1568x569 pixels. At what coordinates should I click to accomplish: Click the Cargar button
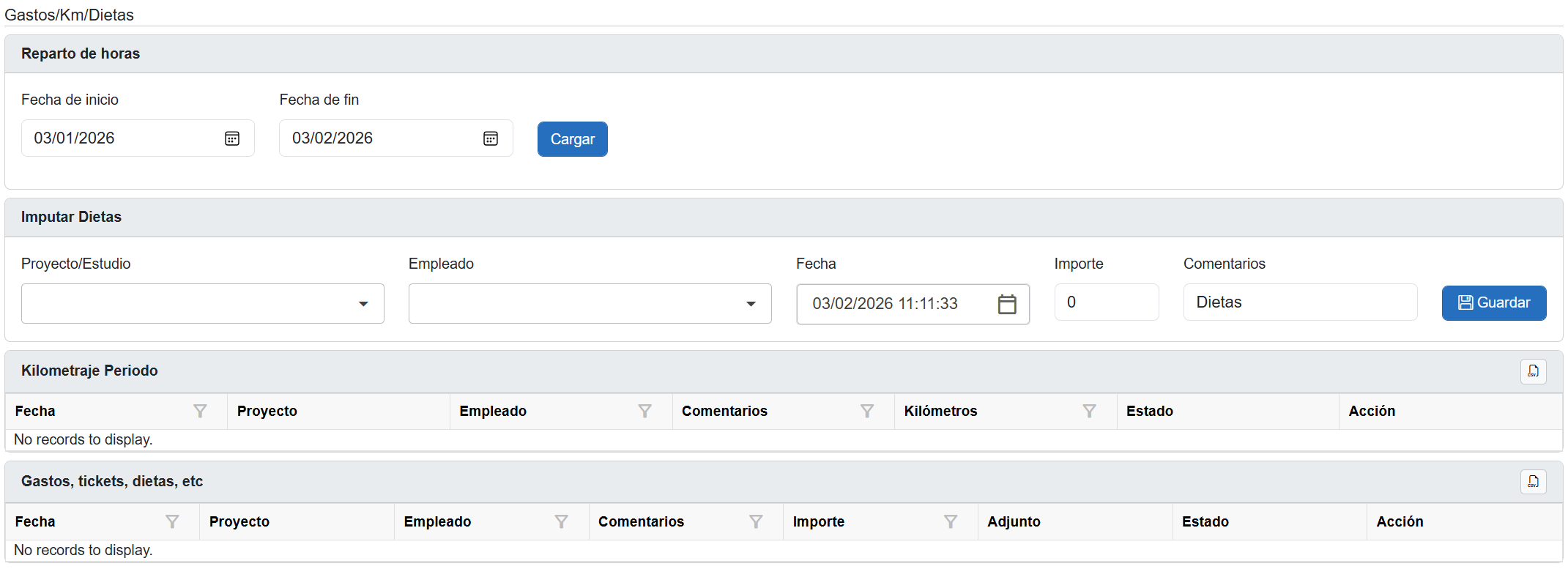coord(572,139)
